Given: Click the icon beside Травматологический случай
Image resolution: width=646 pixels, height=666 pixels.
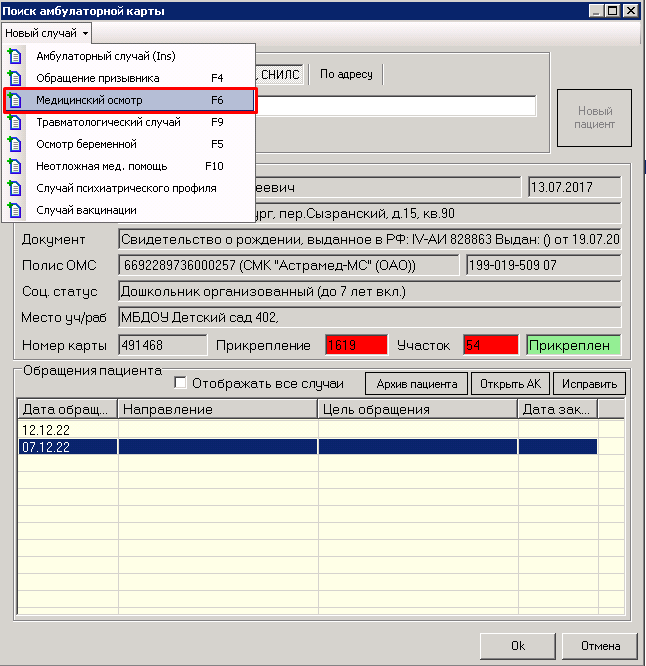Looking at the screenshot, I should tap(15, 122).
